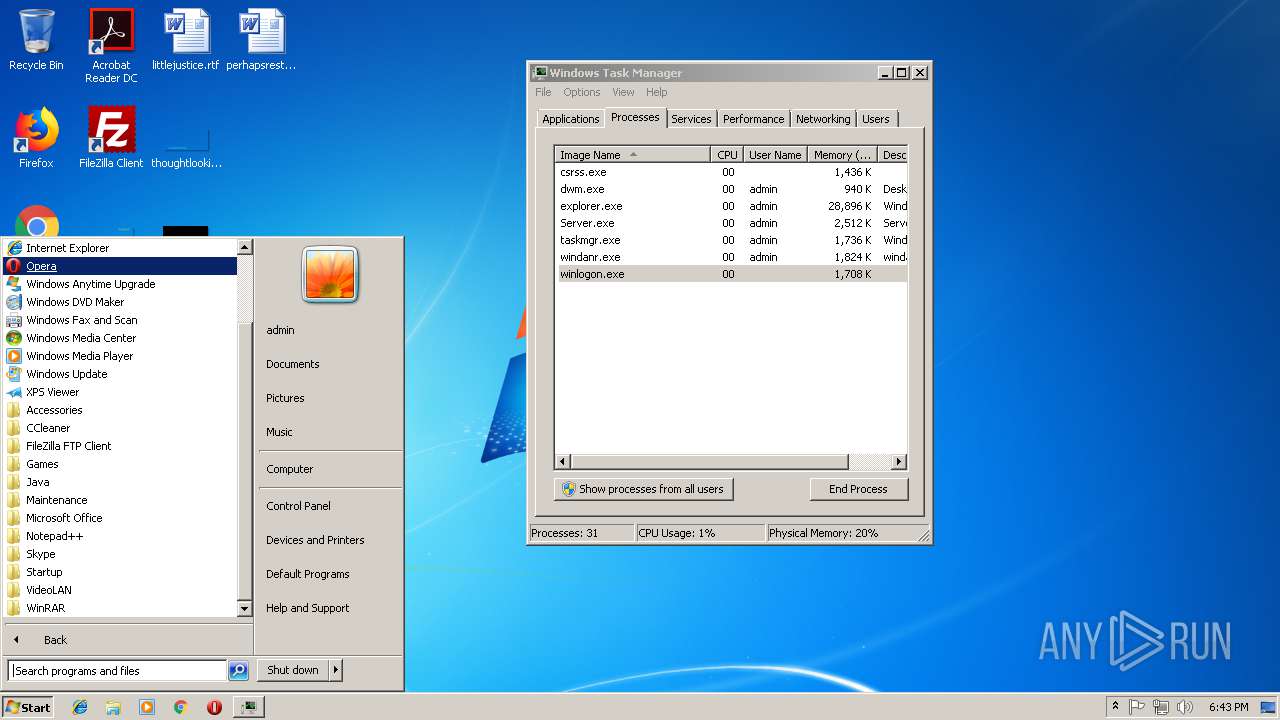Open FileZilla Client desktop shortcut
Image resolution: width=1280 pixels, height=720 pixels.
click(x=111, y=138)
